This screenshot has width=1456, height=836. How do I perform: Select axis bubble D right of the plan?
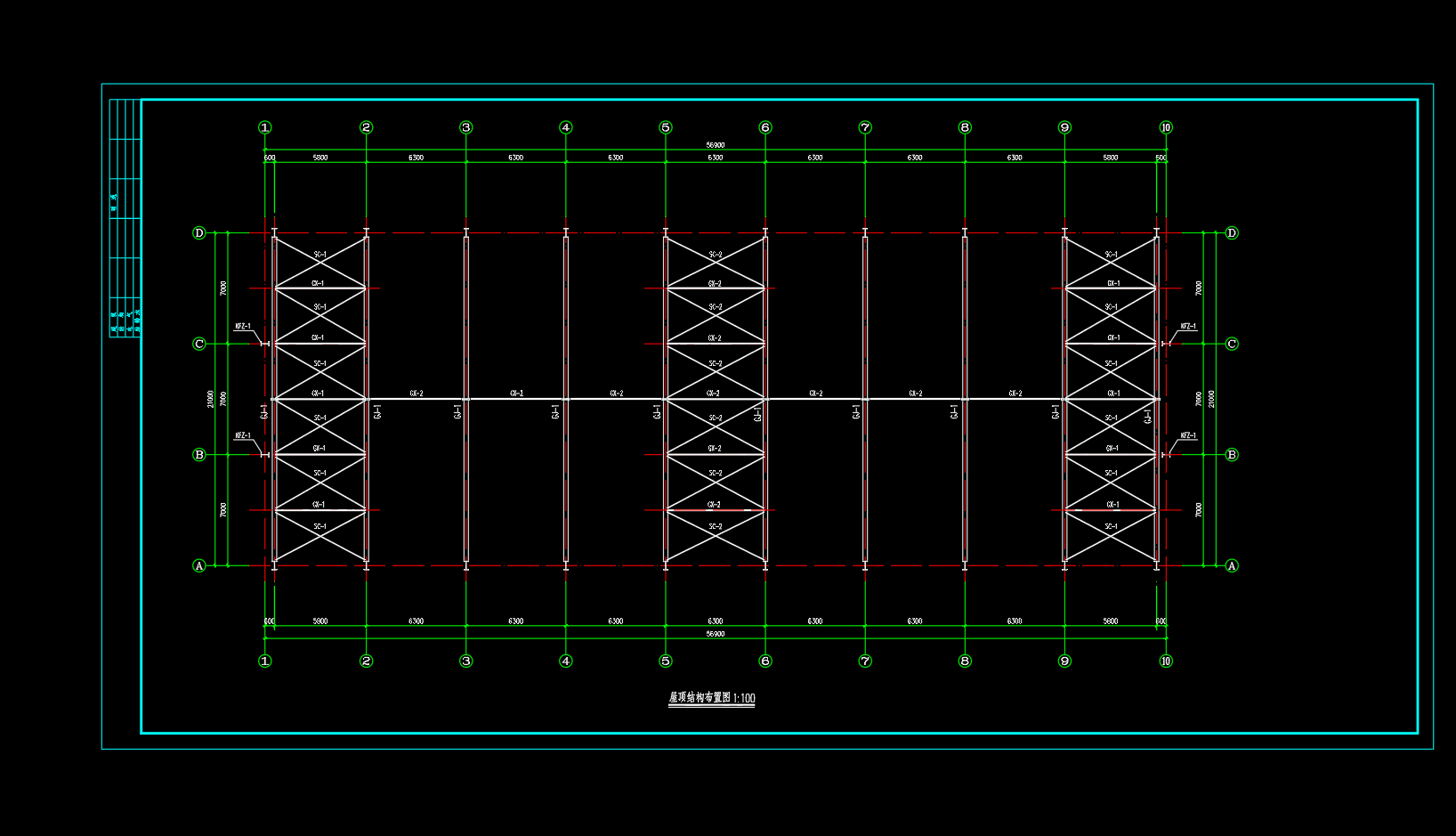(1232, 233)
